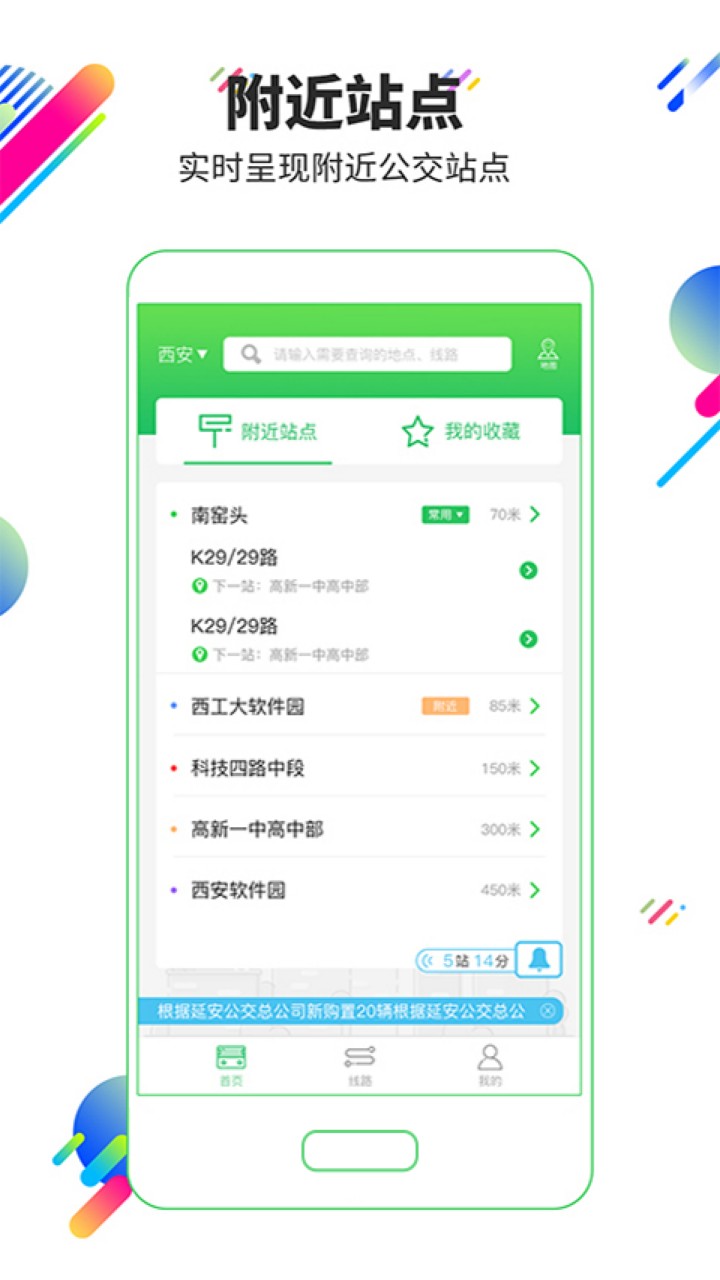
Task: Open the 首页 home icon
Action: tap(231, 1065)
